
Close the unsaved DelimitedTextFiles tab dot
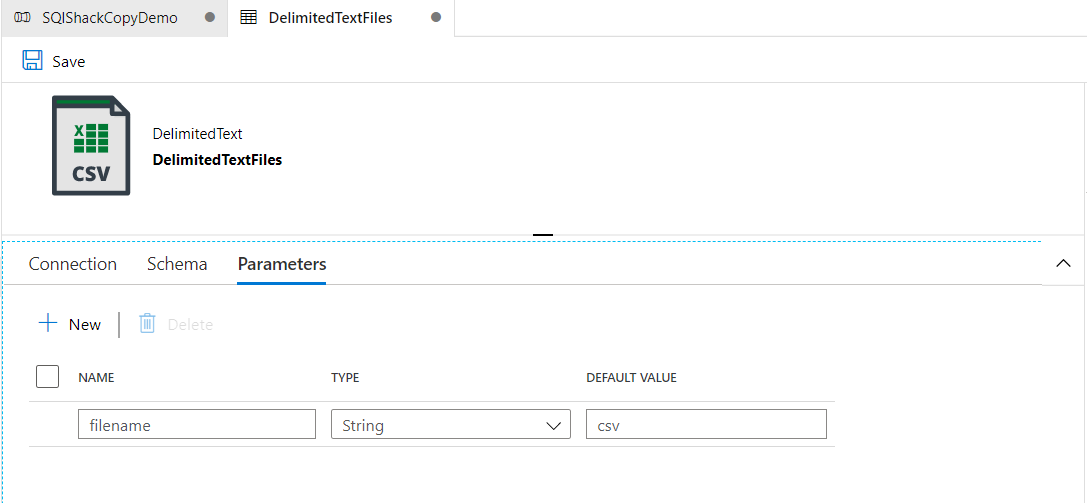[x=436, y=18]
